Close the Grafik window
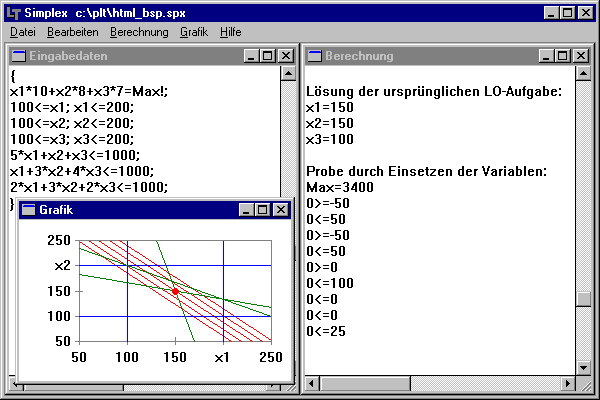The height and width of the screenshot is (400, 600). tap(280, 210)
